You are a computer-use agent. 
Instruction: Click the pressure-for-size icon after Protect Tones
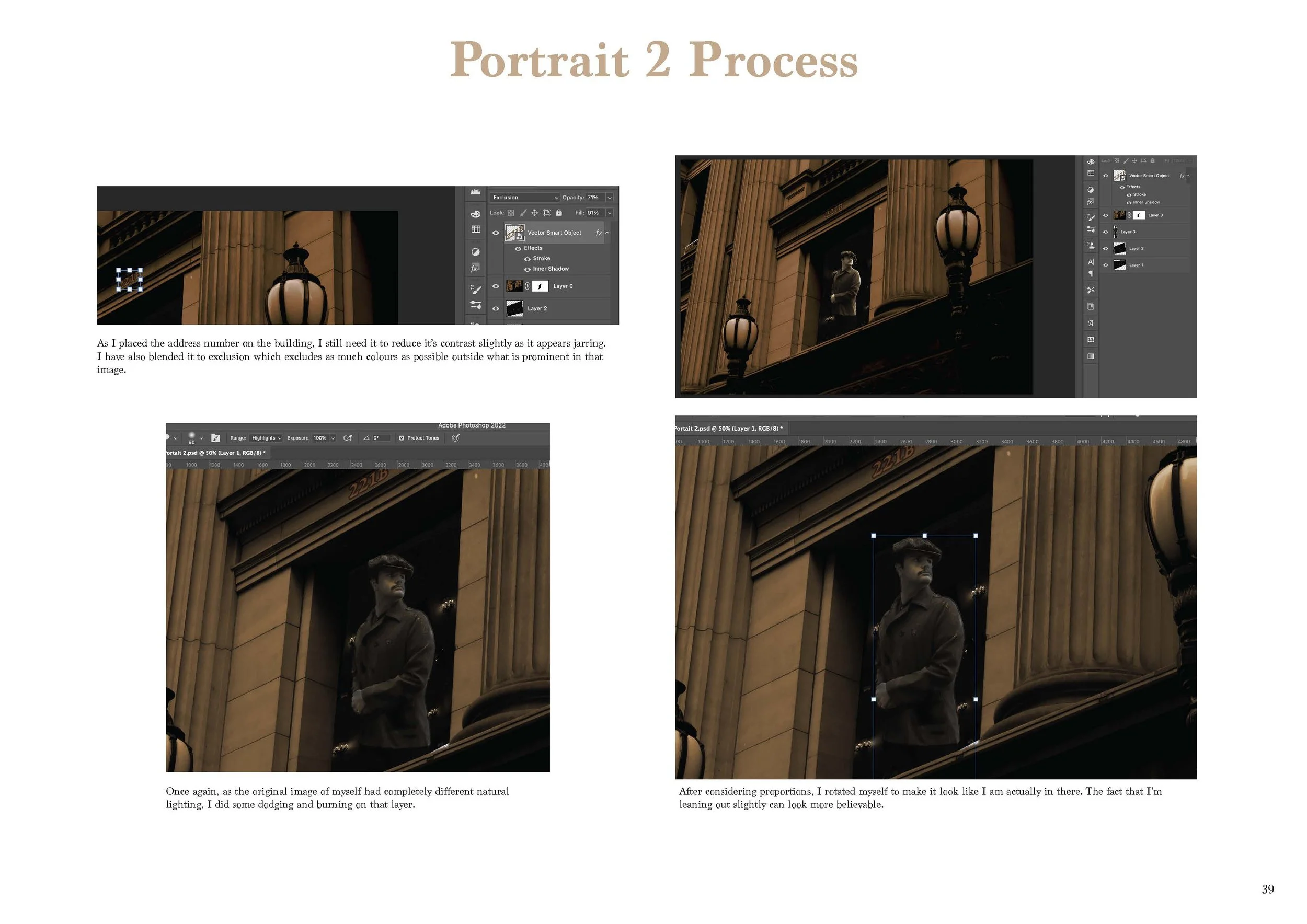coord(455,438)
